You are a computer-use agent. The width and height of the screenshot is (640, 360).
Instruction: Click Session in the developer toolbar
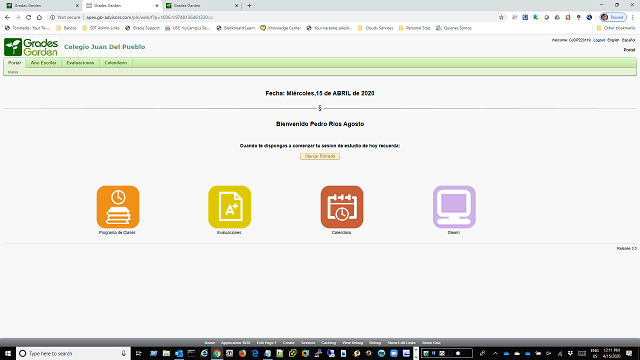coord(308,343)
